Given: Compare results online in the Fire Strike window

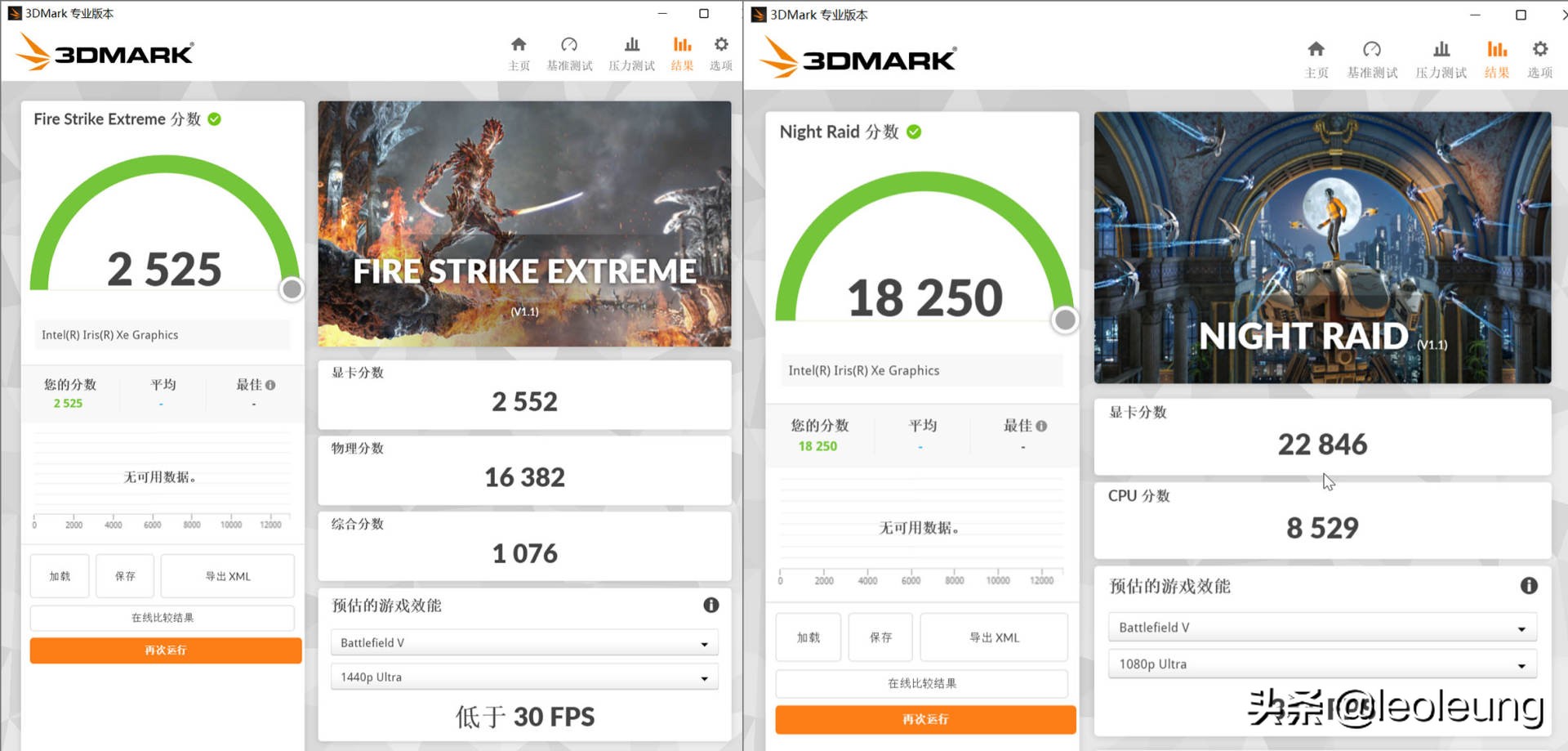Looking at the screenshot, I should 163,618.
